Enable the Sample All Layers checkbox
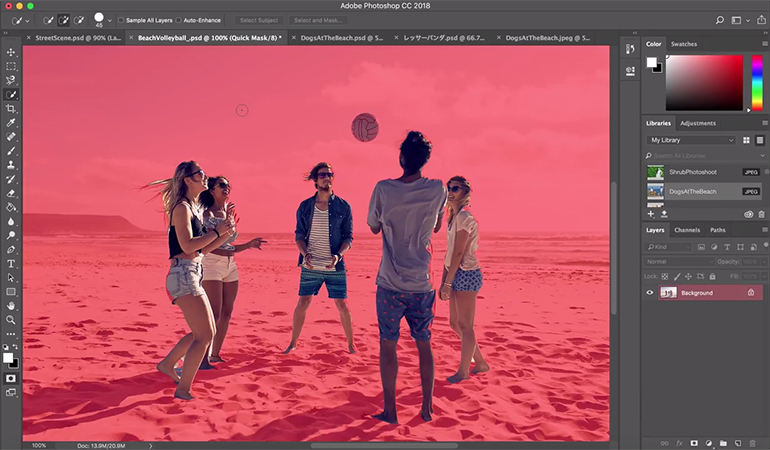The height and width of the screenshot is (450, 770). [122, 20]
